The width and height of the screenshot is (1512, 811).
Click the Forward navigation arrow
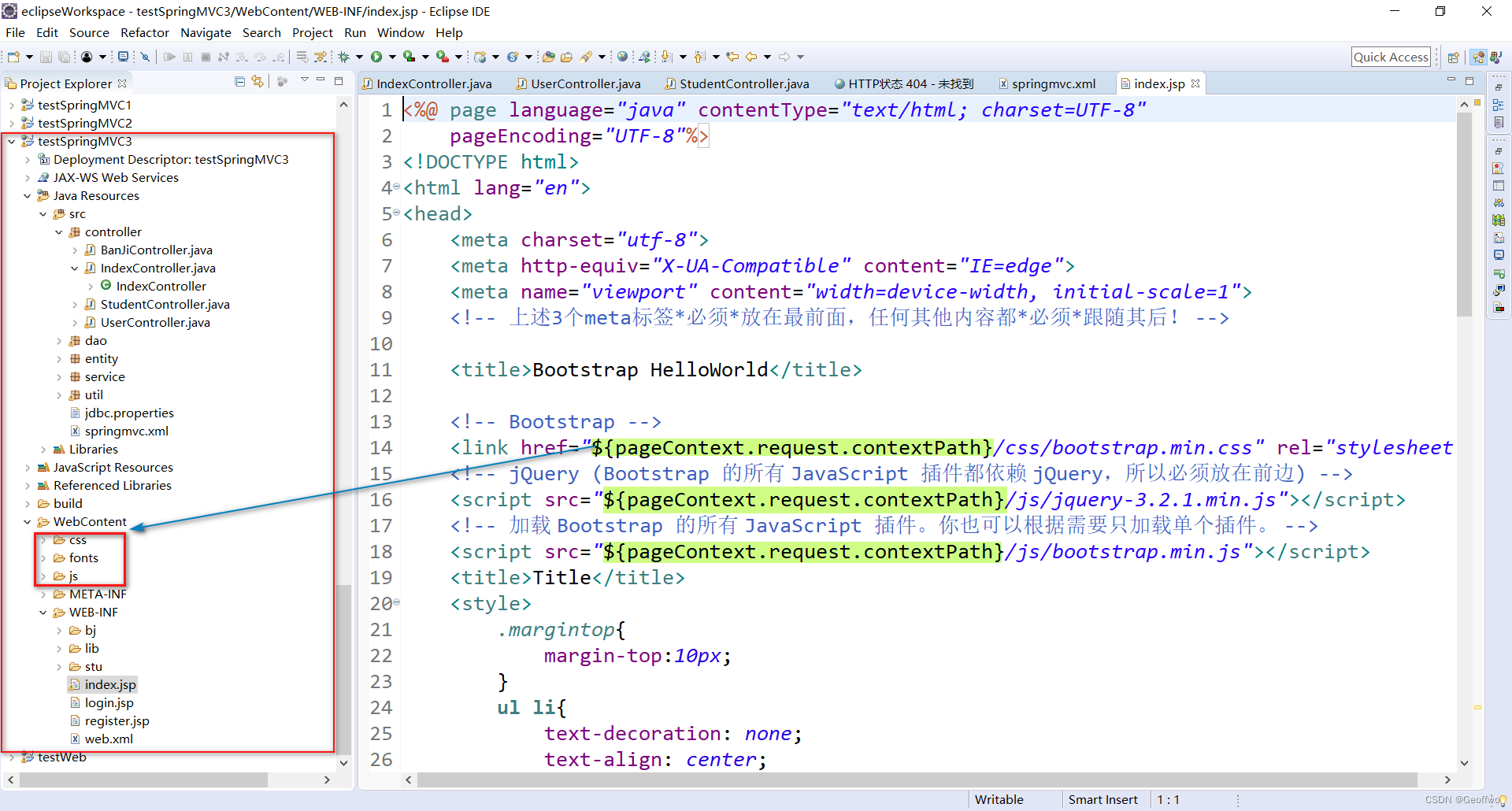coord(784,57)
